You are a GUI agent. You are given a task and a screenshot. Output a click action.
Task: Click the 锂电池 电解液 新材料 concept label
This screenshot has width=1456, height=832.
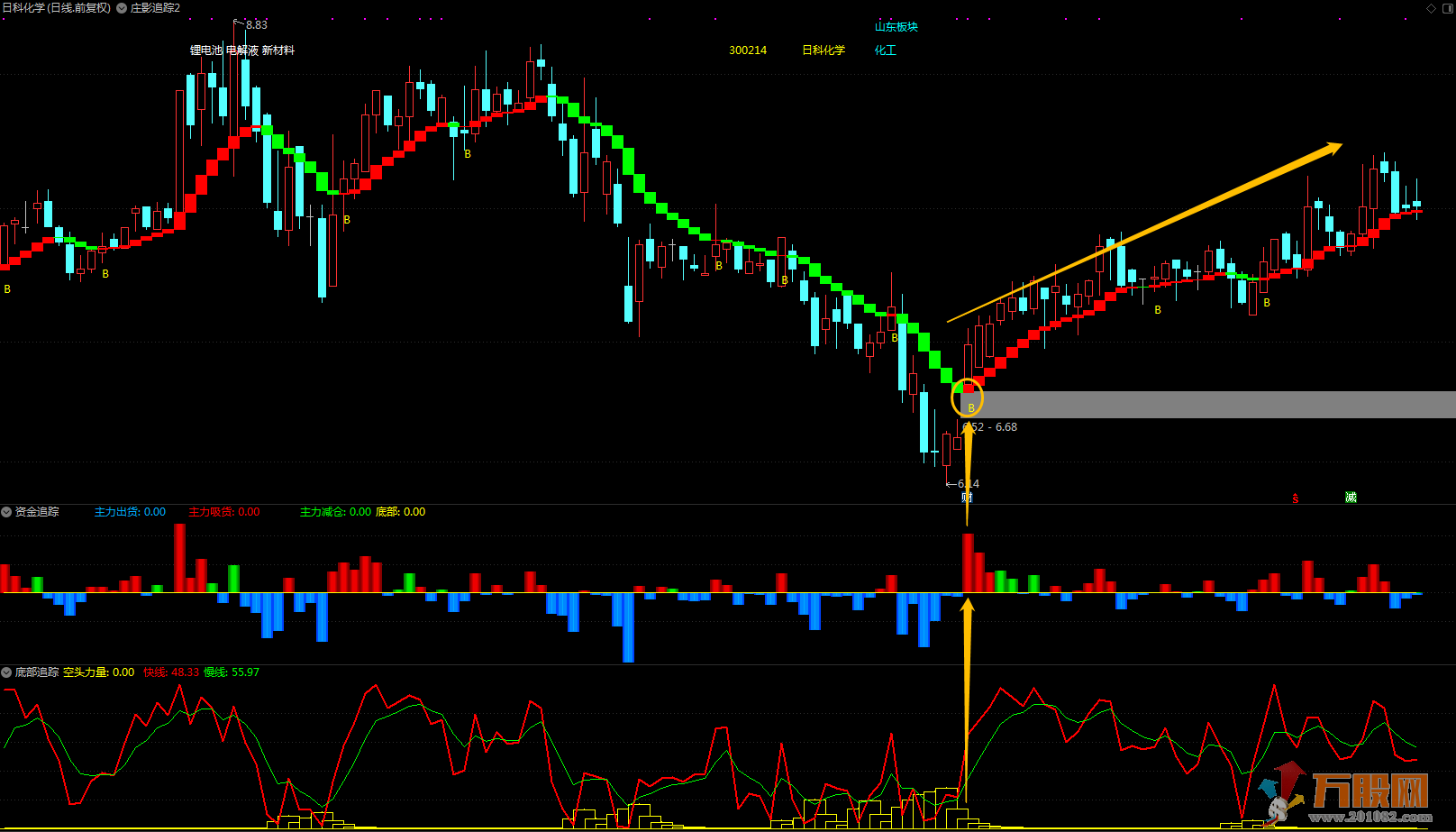[x=241, y=50]
